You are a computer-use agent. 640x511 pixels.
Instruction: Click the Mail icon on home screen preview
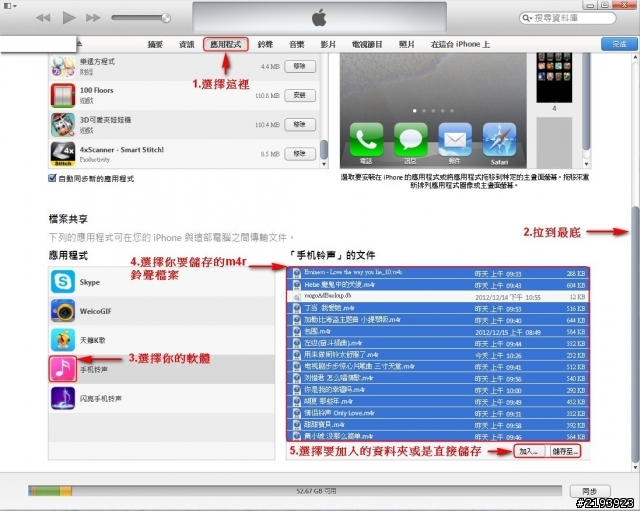click(455, 140)
